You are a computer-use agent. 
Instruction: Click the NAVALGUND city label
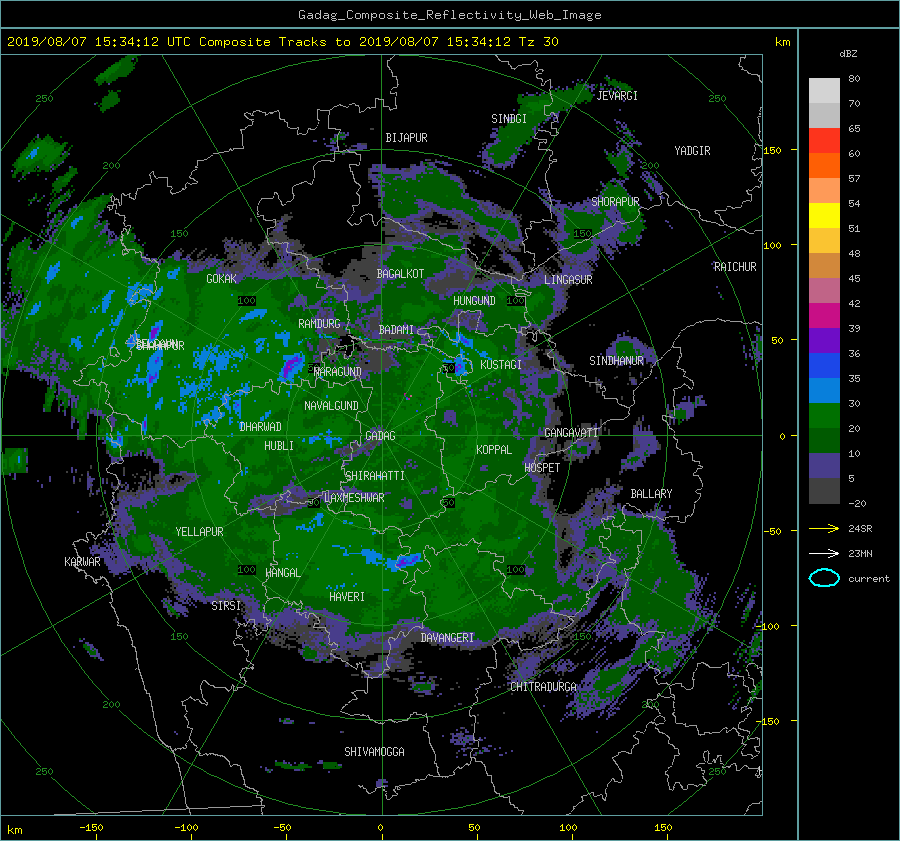(x=331, y=406)
